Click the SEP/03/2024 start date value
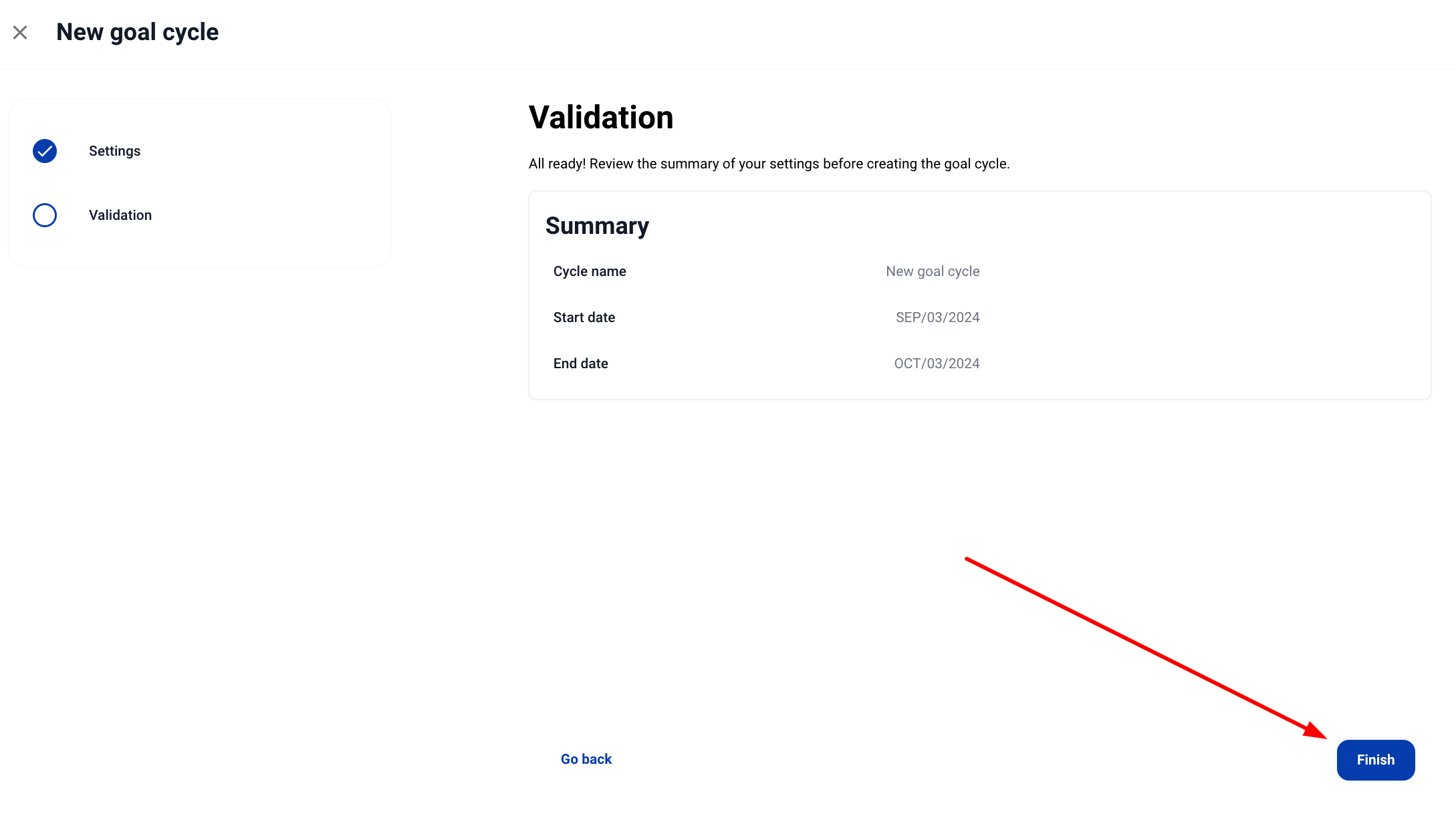1456x818 pixels. coord(937,317)
